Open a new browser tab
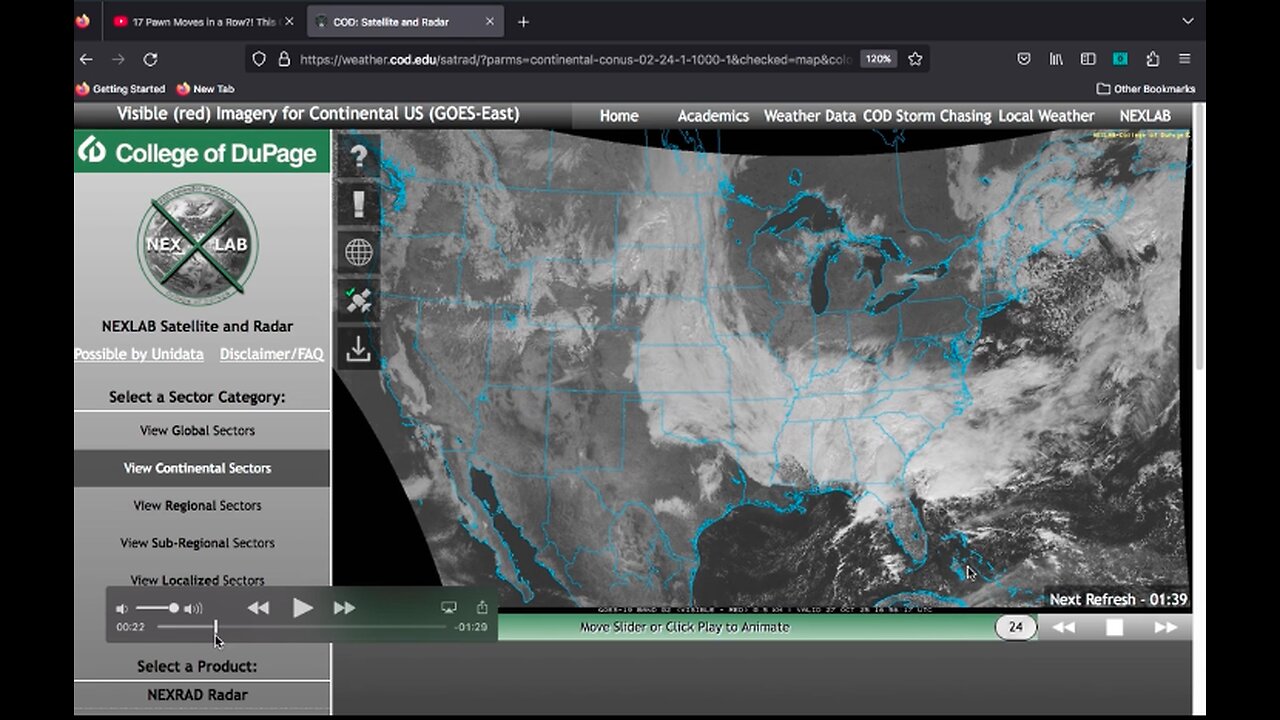The width and height of the screenshot is (1280, 720). pyautogui.click(x=523, y=21)
